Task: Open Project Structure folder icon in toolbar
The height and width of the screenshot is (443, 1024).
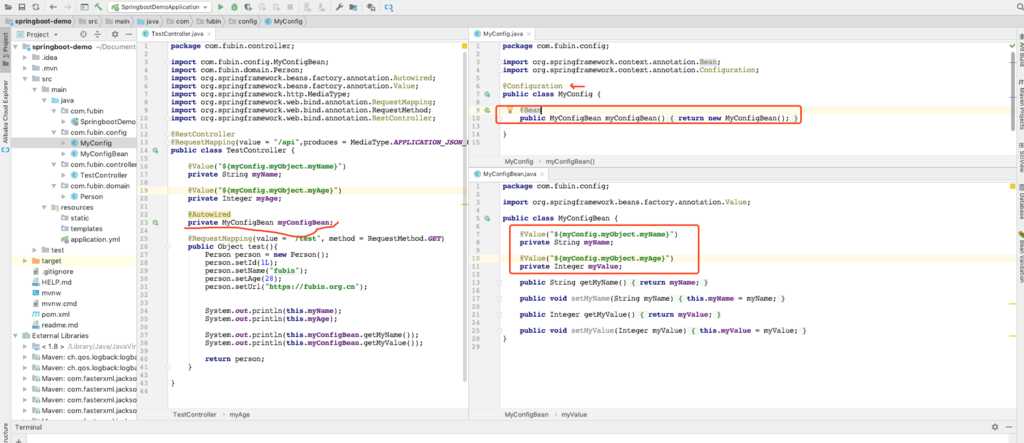Action: coord(353,7)
